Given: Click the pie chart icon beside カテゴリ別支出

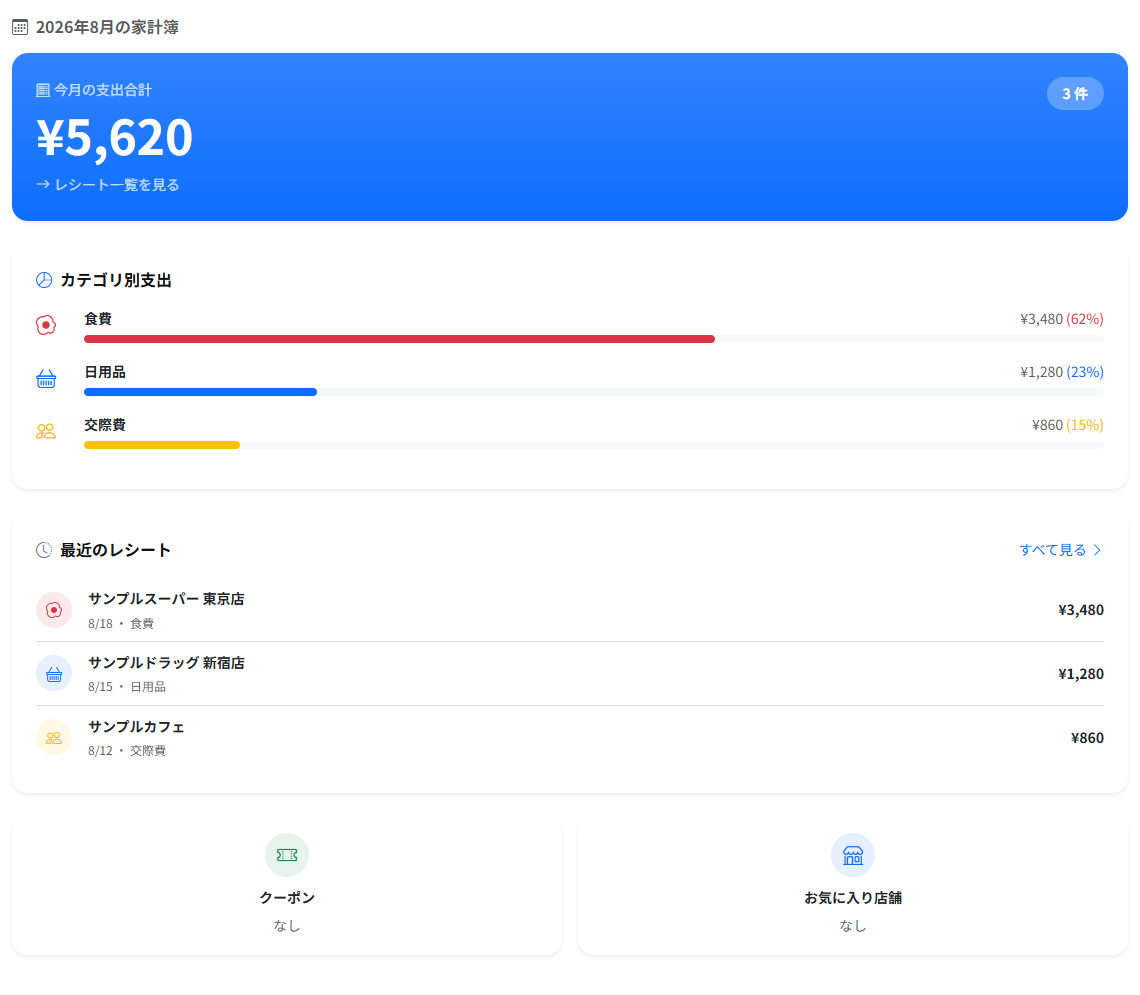Looking at the screenshot, I should coord(44,280).
